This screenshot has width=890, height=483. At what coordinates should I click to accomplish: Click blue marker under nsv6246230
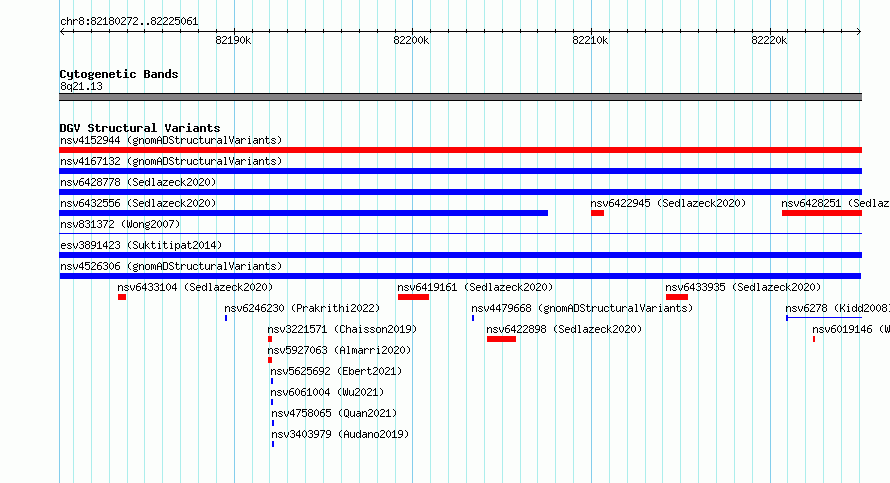pos(226,318)
